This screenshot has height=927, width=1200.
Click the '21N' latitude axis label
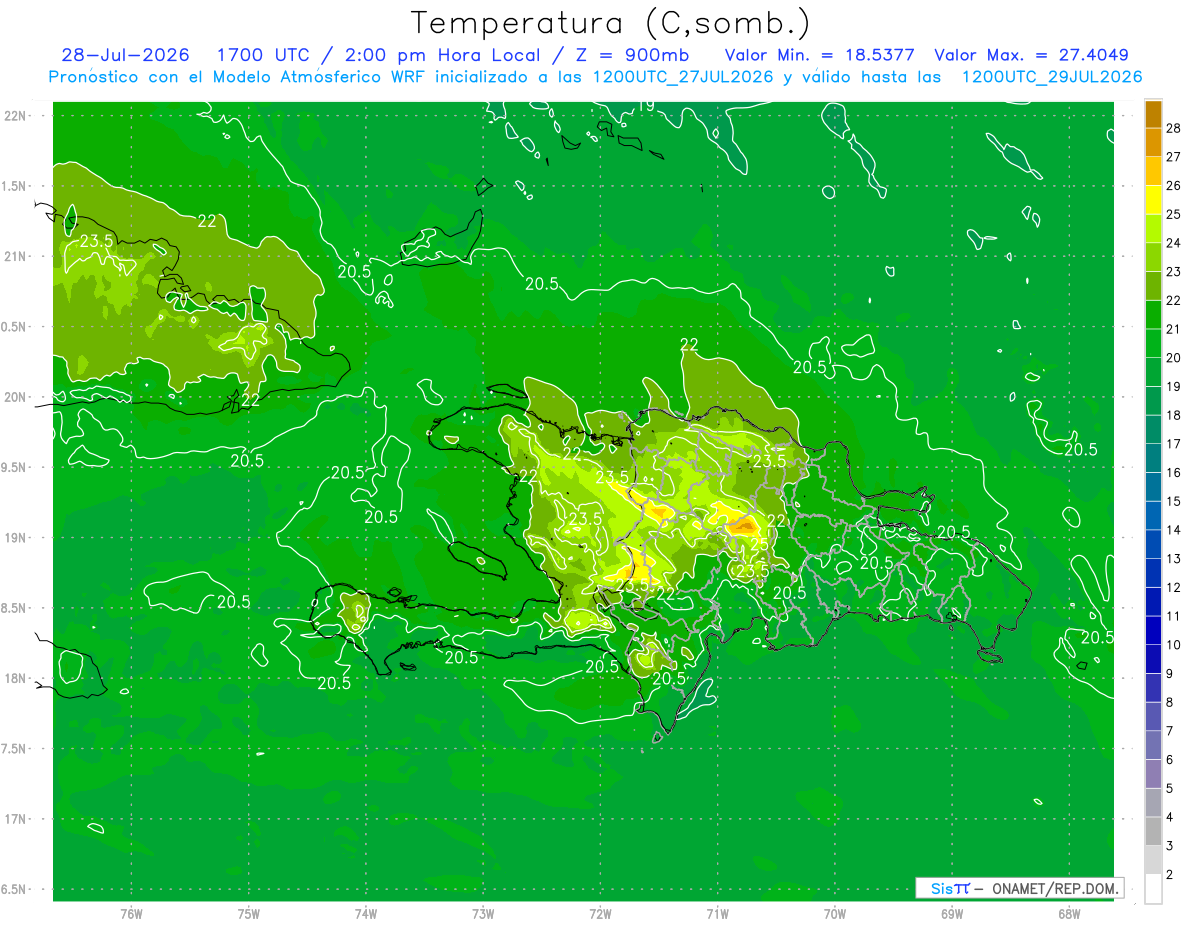(x=14, y=257)
